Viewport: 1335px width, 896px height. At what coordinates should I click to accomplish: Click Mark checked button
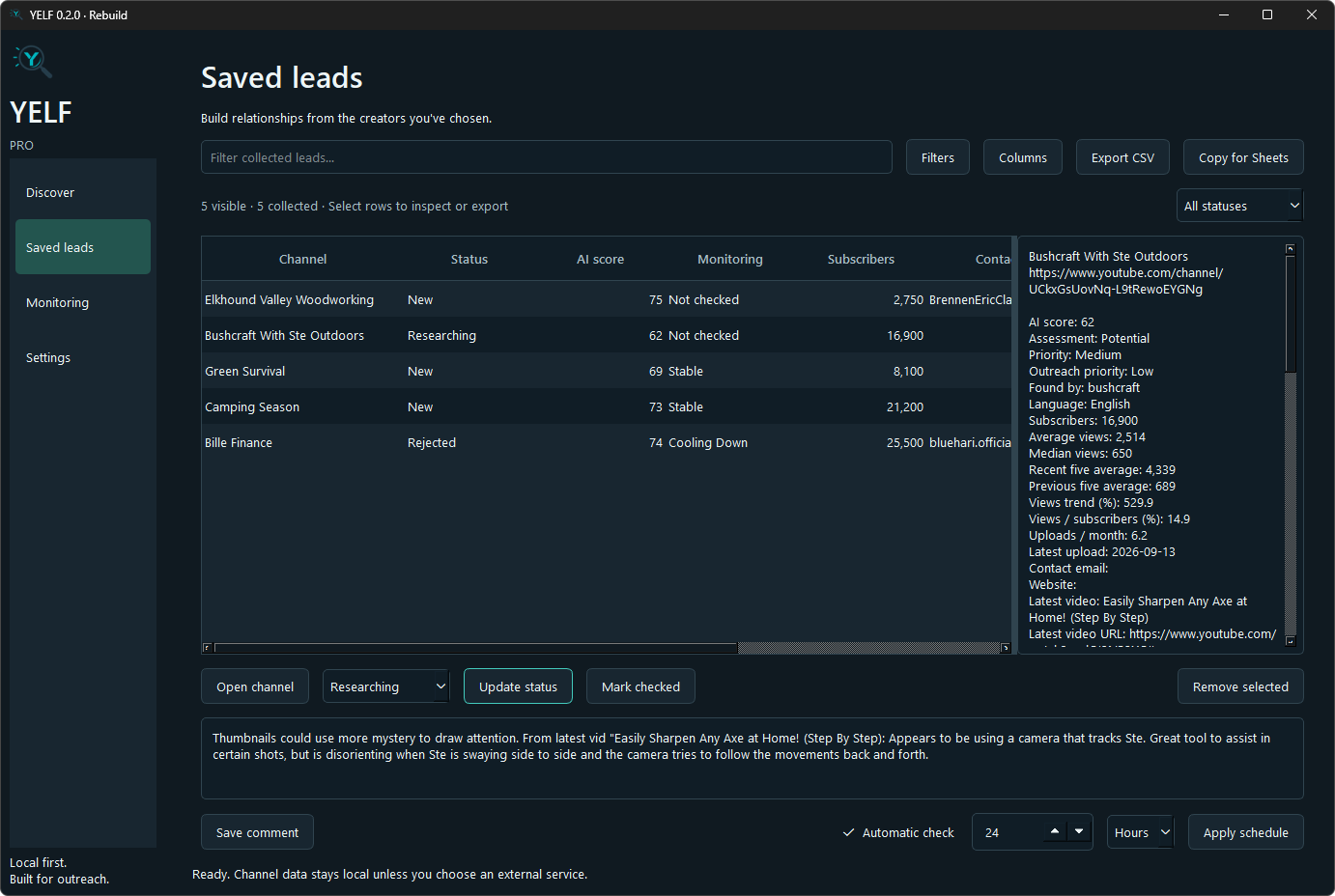coord(640,686)
